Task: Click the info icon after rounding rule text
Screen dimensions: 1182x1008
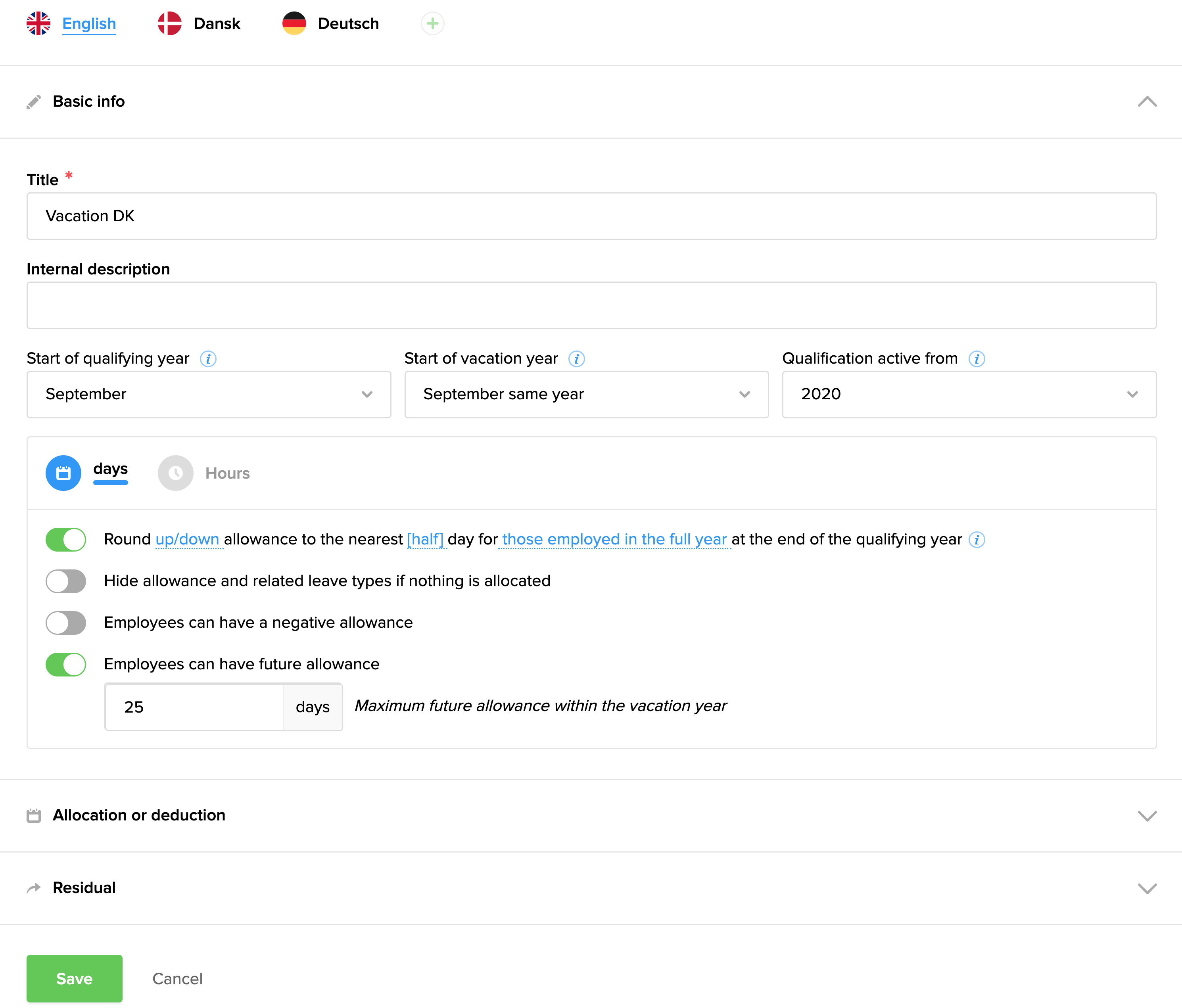Action: [x=977, y=540]
